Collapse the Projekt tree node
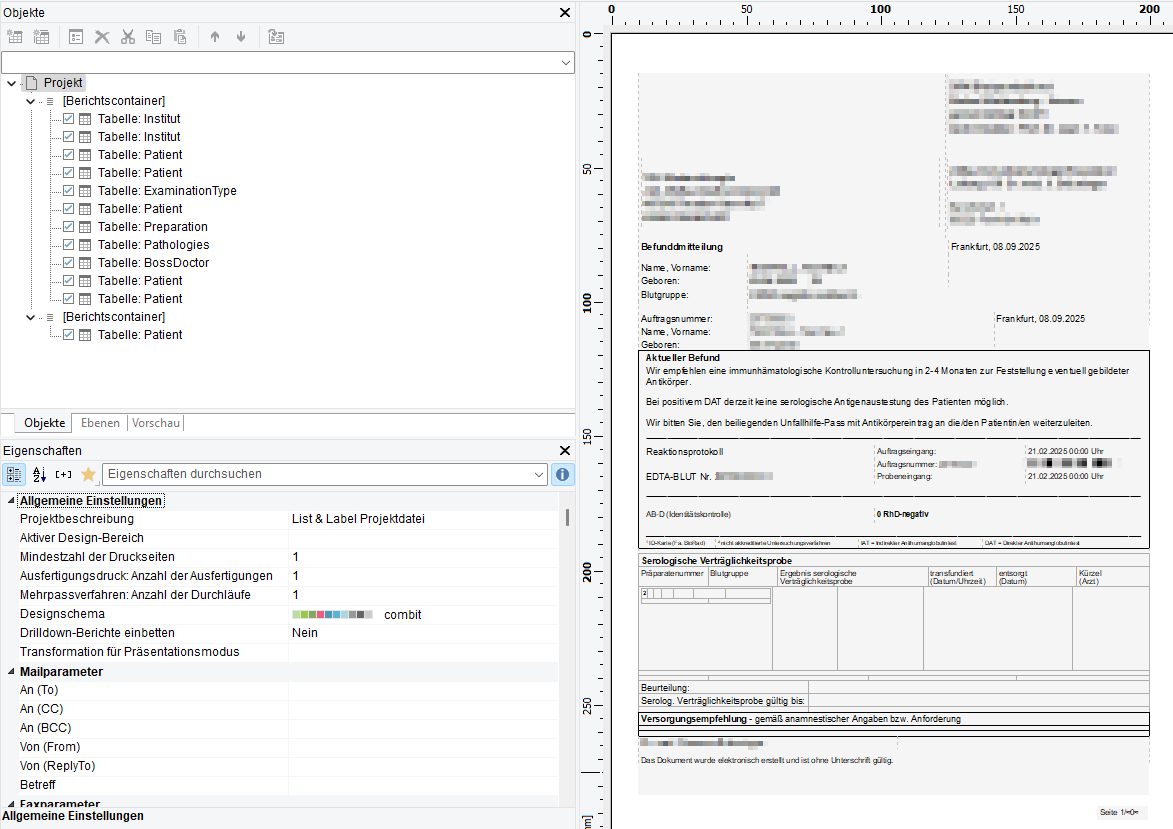The image size is (1173, 829). [11, 83]
